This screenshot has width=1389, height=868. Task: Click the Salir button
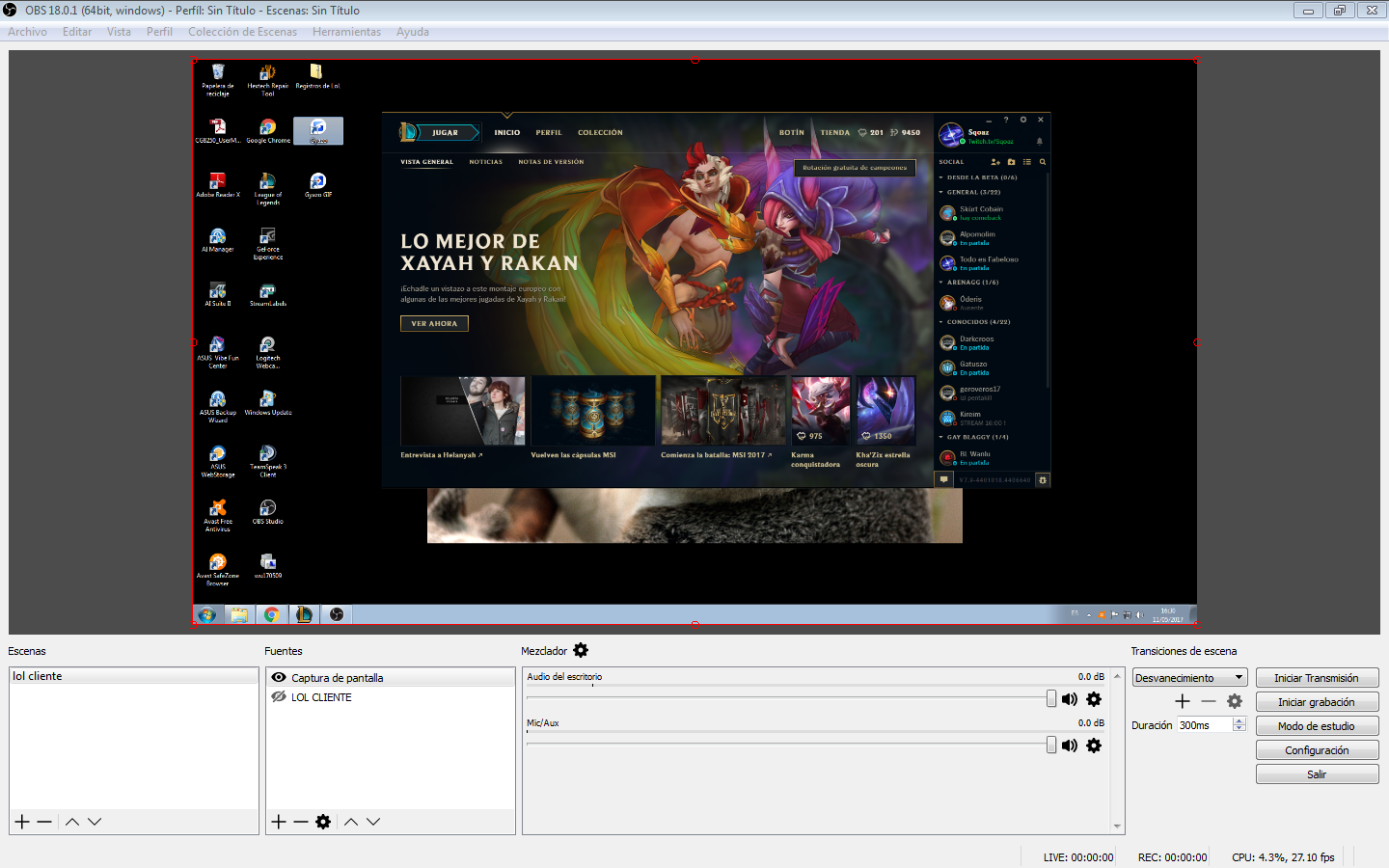coord(1317,774)
